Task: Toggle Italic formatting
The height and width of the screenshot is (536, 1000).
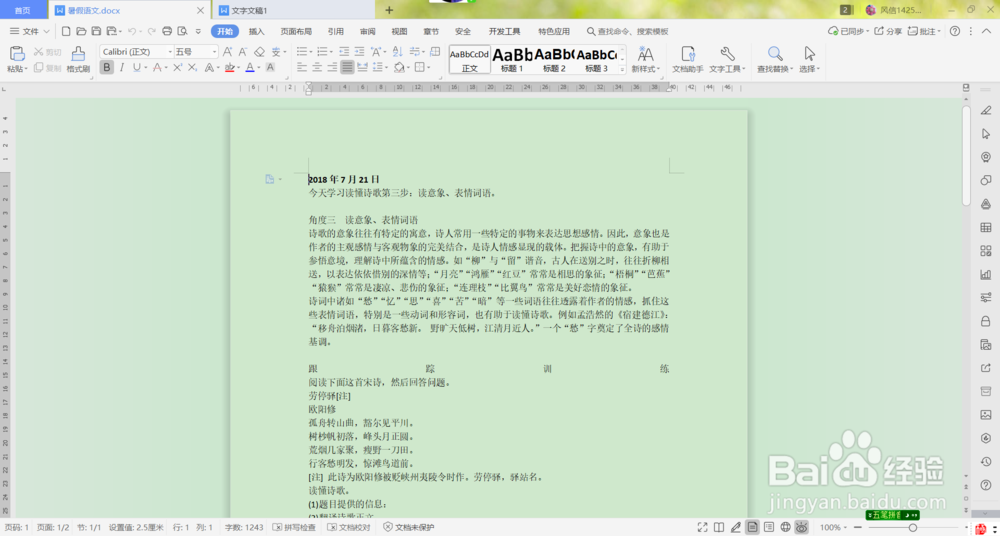Action: coord(122,67)
